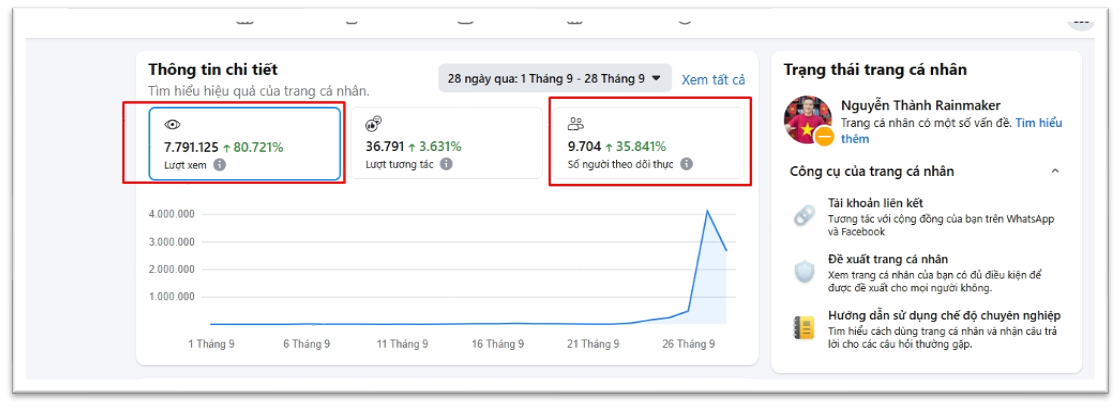Click info icon next to Lượt xem
This screenshot has height=408, width=1120.
220,165
